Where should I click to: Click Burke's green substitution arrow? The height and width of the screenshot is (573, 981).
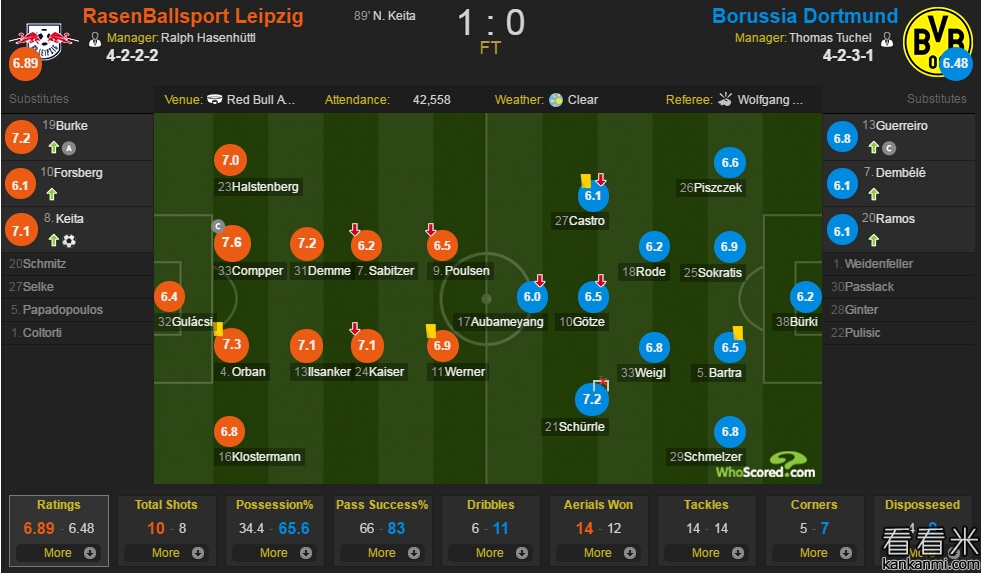(x=53, y=148)
